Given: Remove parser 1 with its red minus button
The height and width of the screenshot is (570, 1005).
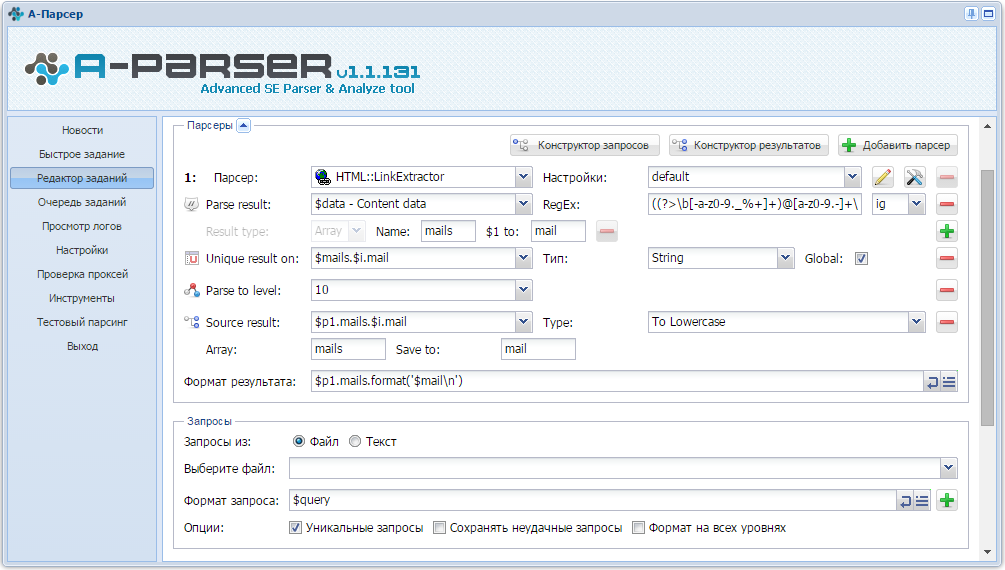Looking at the screenshot, I should (947, 177).
